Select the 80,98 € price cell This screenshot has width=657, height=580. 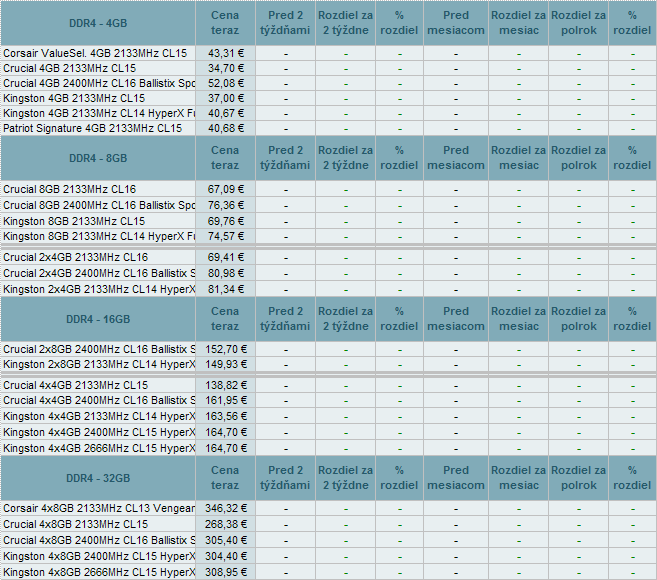pos(225,273)
